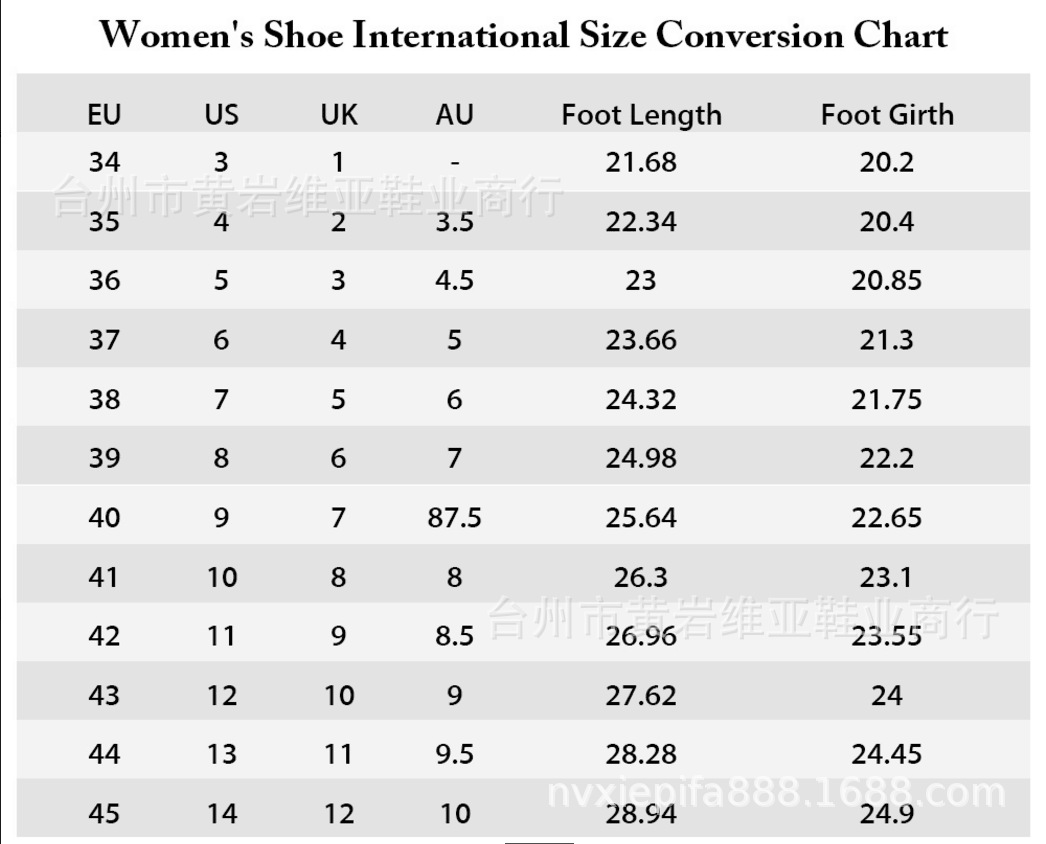Select EU size 34 cell
The image size is (1046, 844).
(103, 162)
